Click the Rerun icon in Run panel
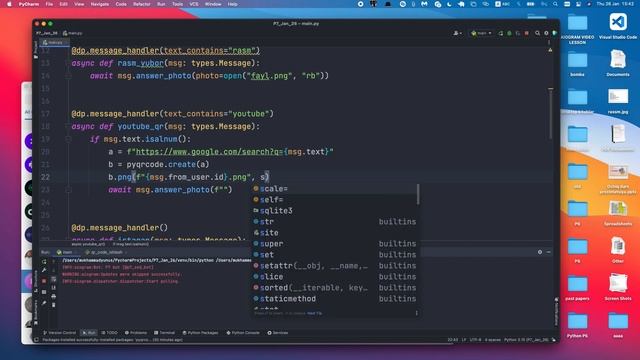Screen dimensions: 640x360 click(x=44, y=262)
